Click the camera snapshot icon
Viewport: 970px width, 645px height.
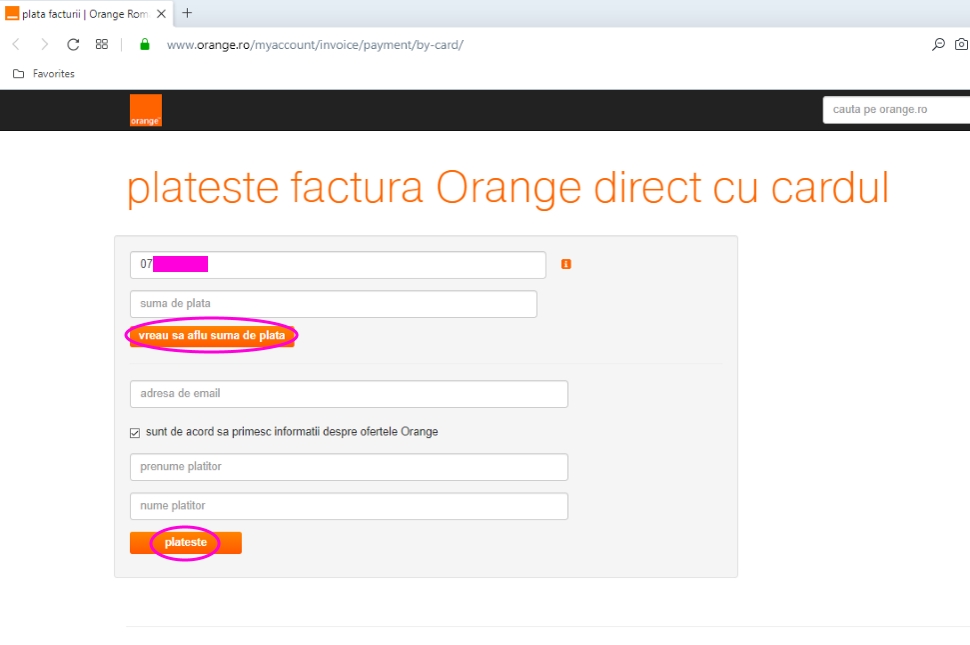pos(961,44)
